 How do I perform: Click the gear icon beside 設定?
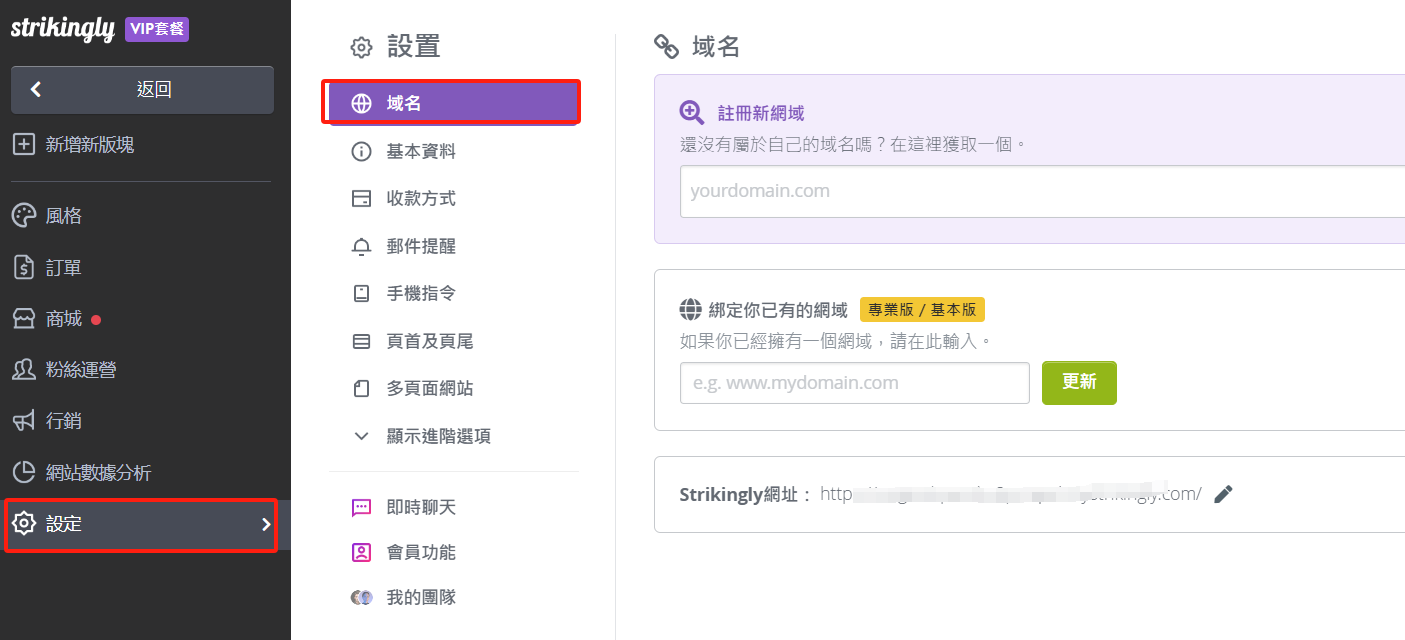23,524
